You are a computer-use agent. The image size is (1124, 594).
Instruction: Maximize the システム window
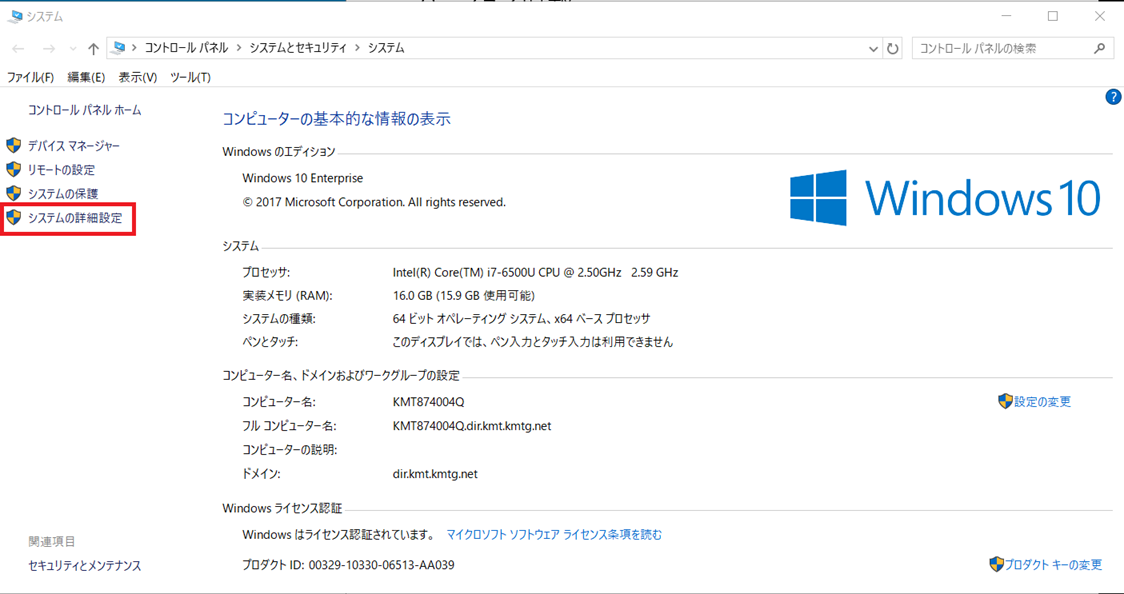click(1053, 16)
